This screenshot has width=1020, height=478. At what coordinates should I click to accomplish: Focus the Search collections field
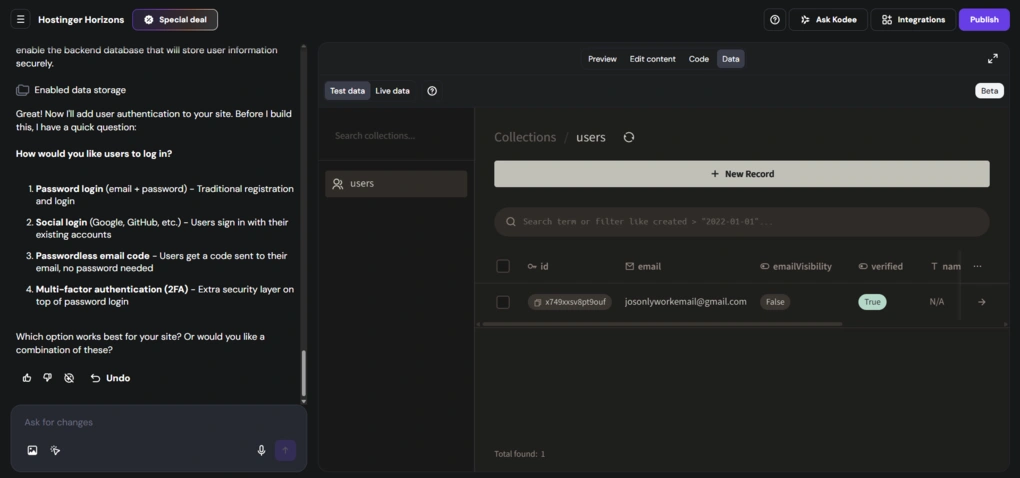[x=396, y=136]
